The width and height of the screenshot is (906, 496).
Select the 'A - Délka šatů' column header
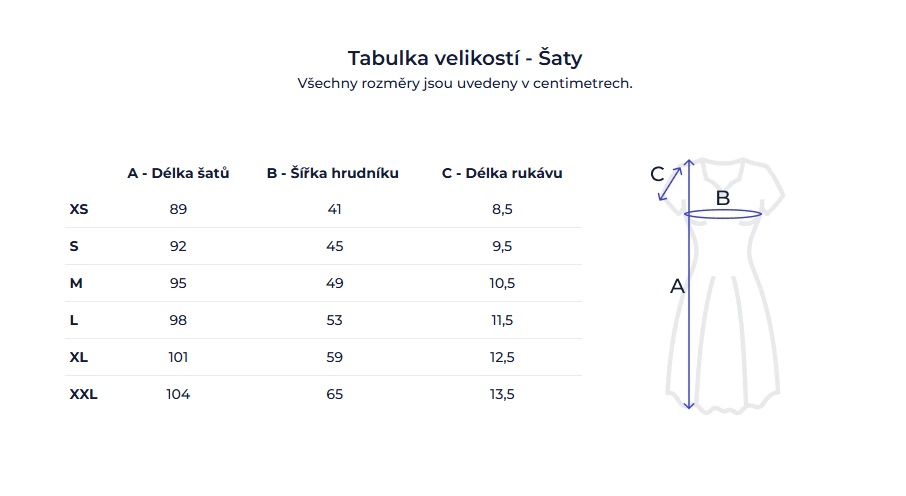[x=178, y=173]
